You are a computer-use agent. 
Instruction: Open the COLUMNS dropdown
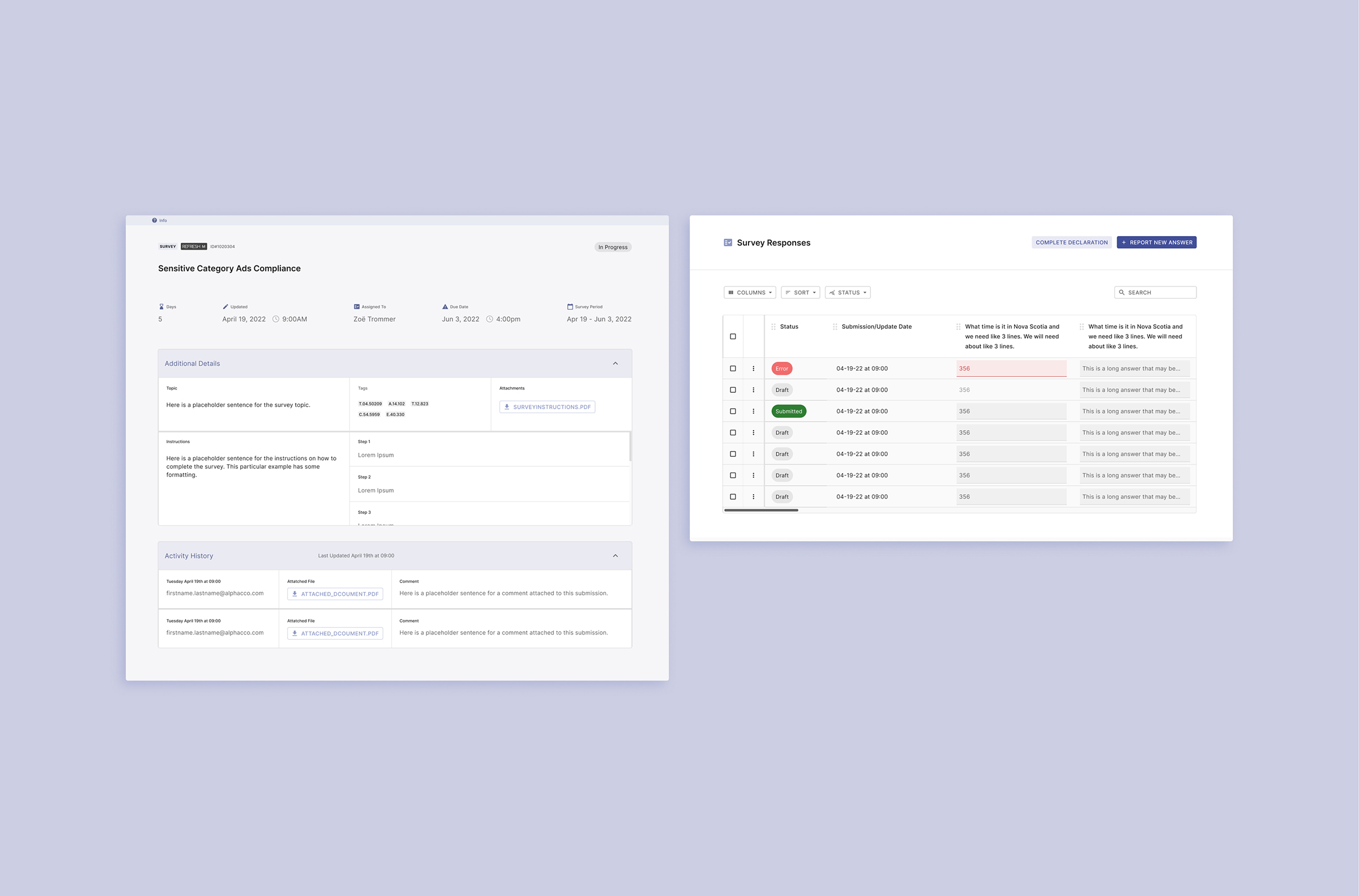click(x=750, y=293)
